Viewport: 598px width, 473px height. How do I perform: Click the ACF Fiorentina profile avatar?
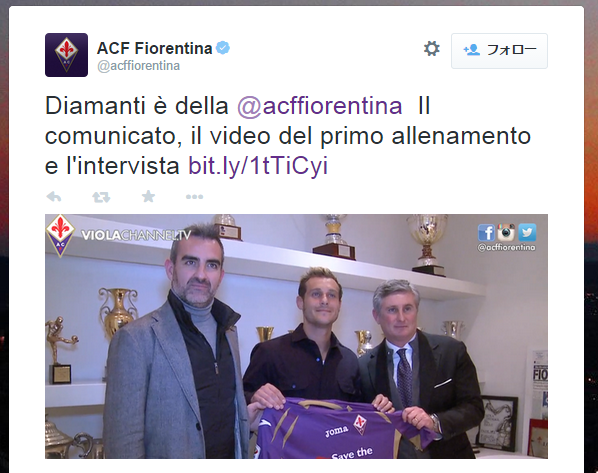pyautogui.click(x=66, y=55)
